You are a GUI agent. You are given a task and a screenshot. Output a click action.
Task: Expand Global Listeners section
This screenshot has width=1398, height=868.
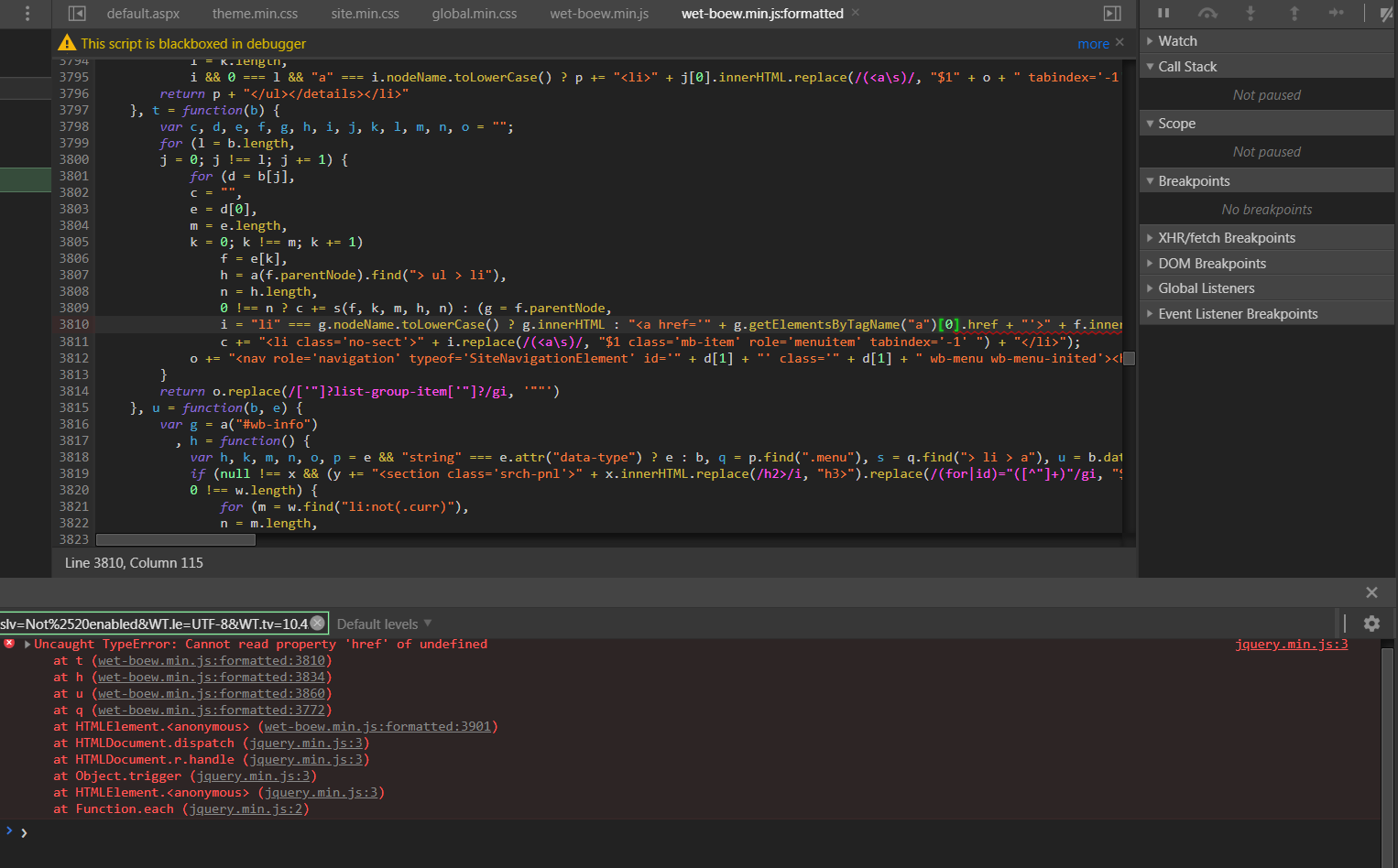coord(1266,288)
